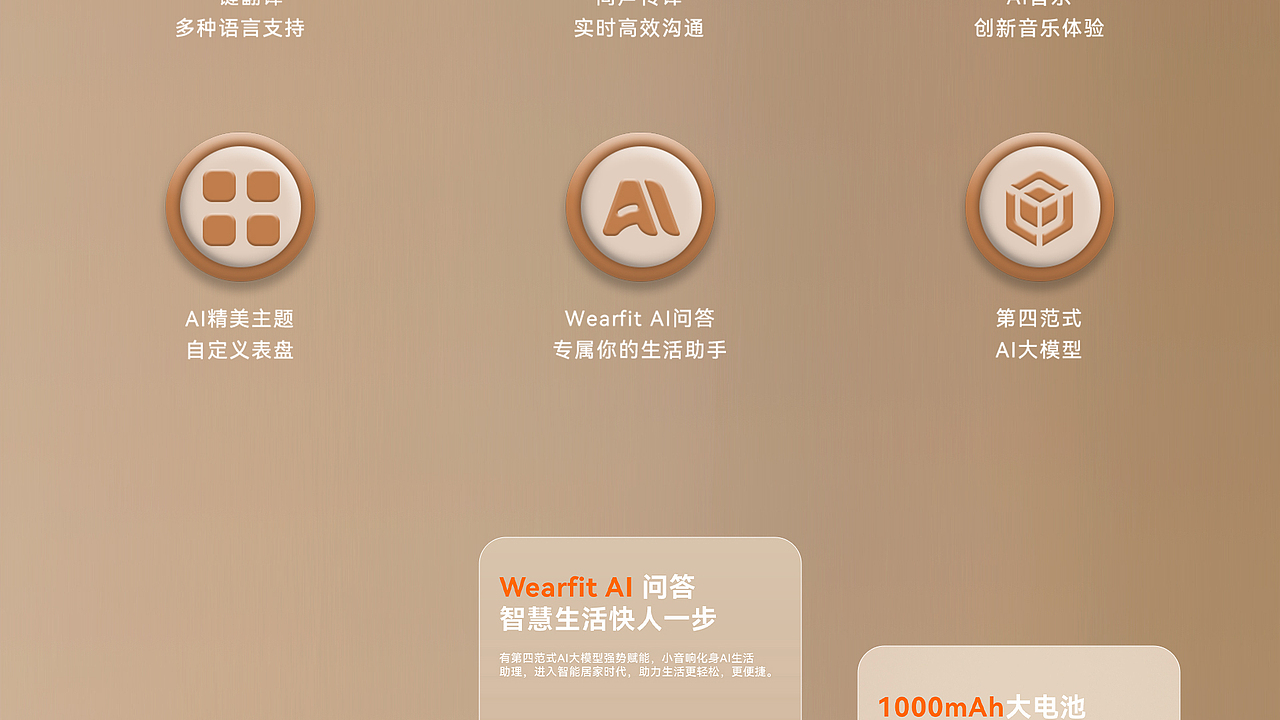Viewport: 1280px width, 720px height.
Task: Open the Wearfit AI logo icon
Action: (x=640, y=208)
